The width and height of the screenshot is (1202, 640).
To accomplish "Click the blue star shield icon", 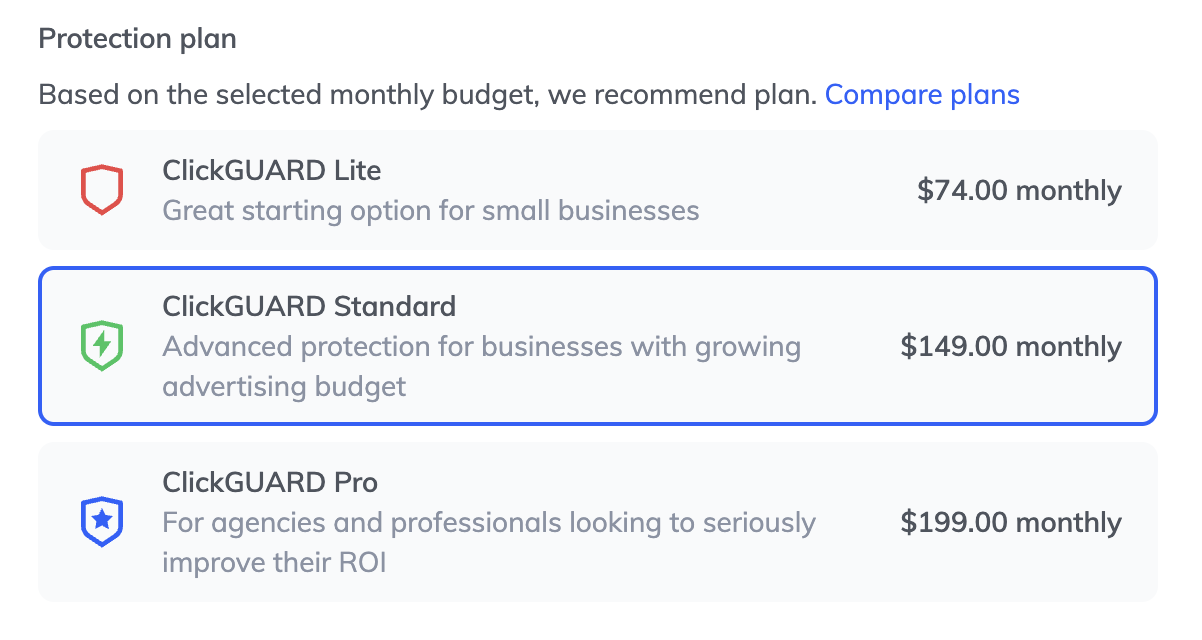I will coord(101,522).
